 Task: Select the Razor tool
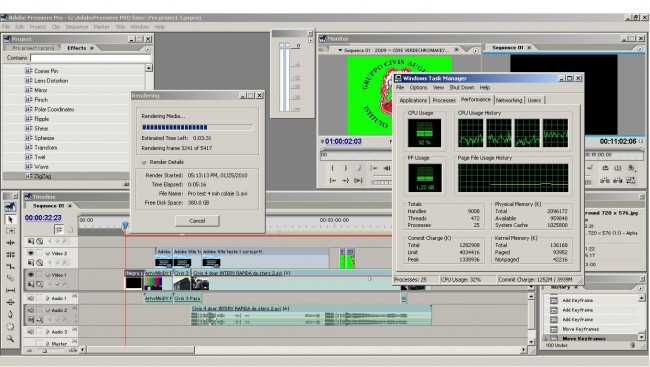click(10, 278)
